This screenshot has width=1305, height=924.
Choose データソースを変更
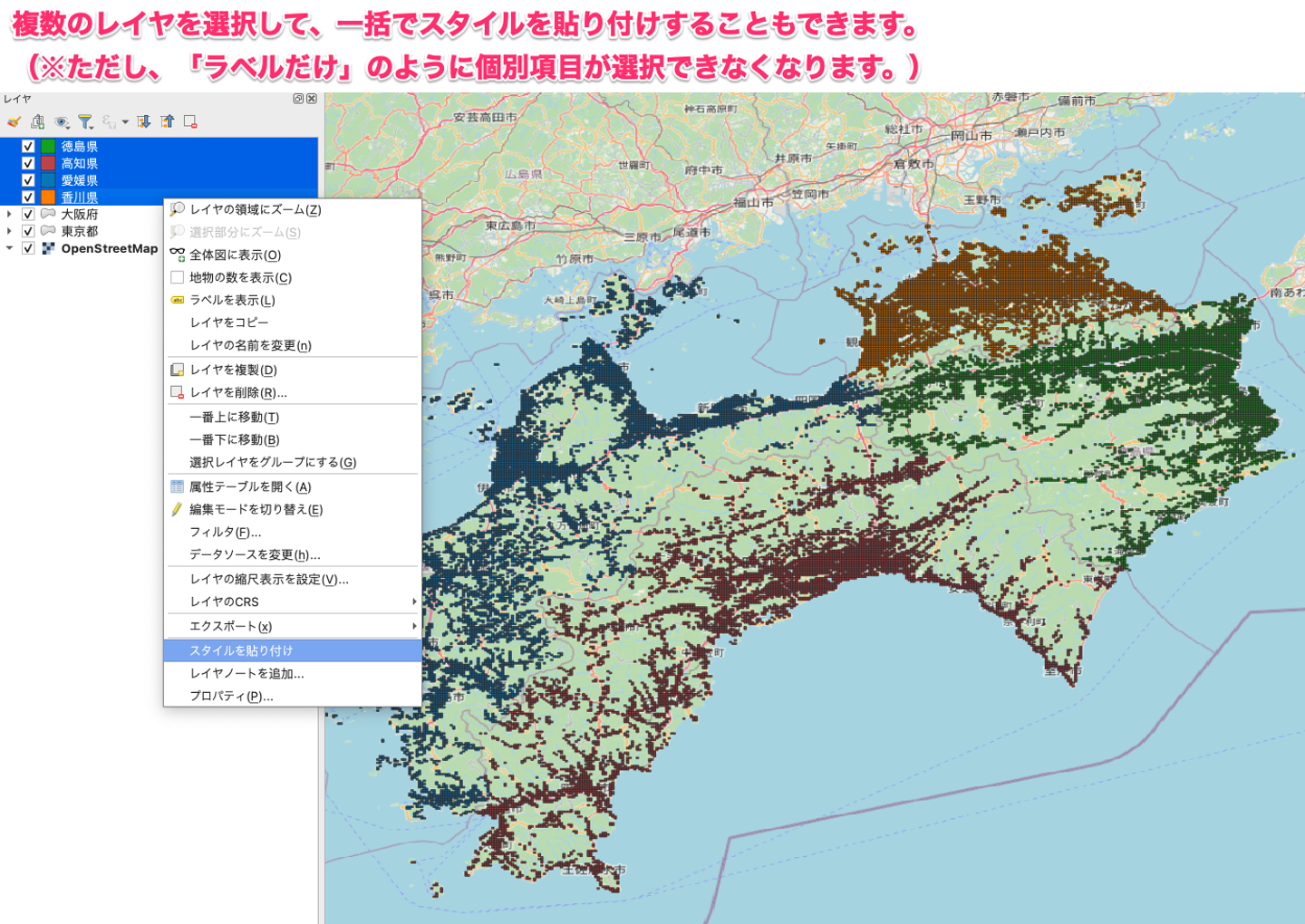(x=293, y=554)
